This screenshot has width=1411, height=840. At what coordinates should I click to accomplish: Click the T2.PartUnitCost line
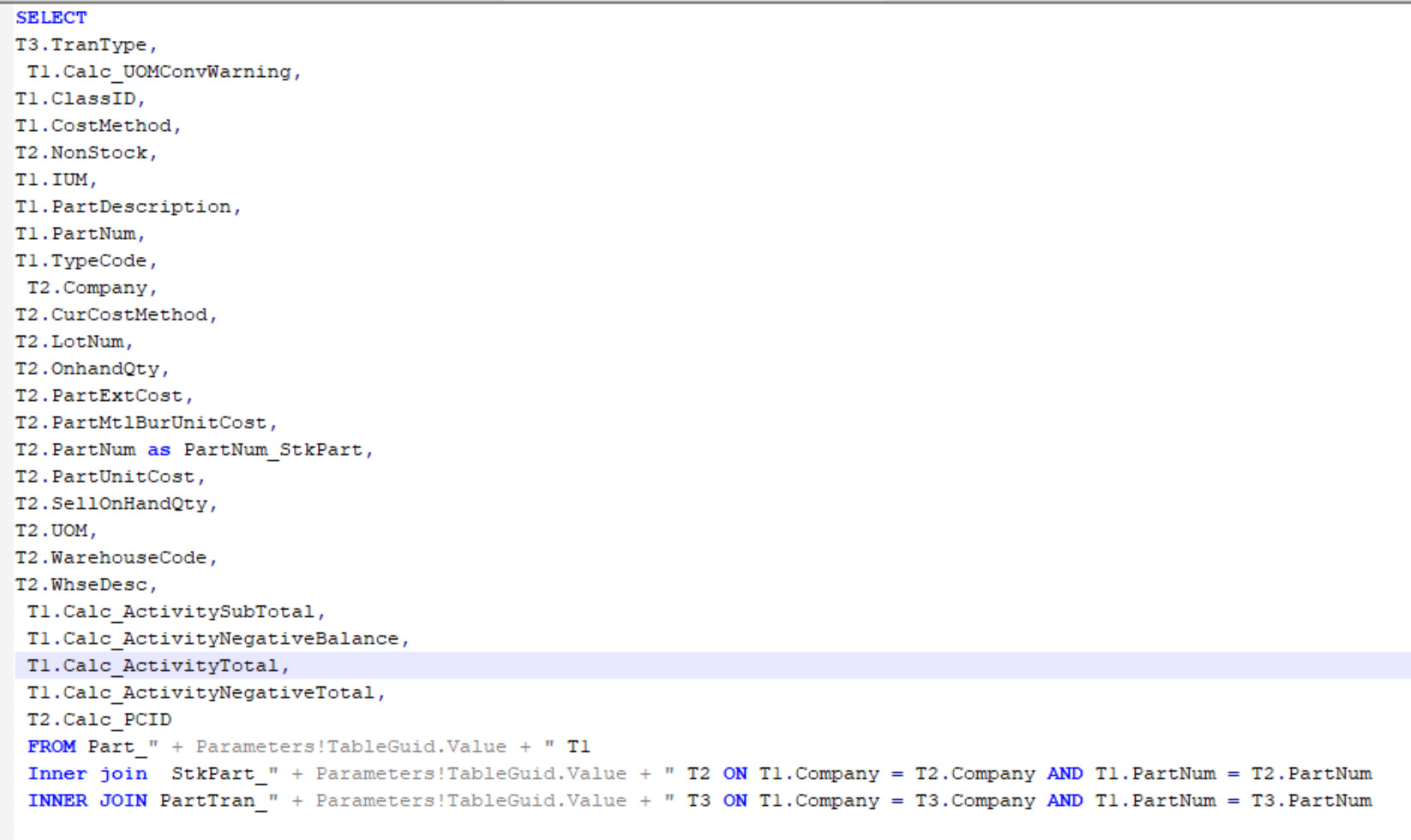tap(111, 477)
